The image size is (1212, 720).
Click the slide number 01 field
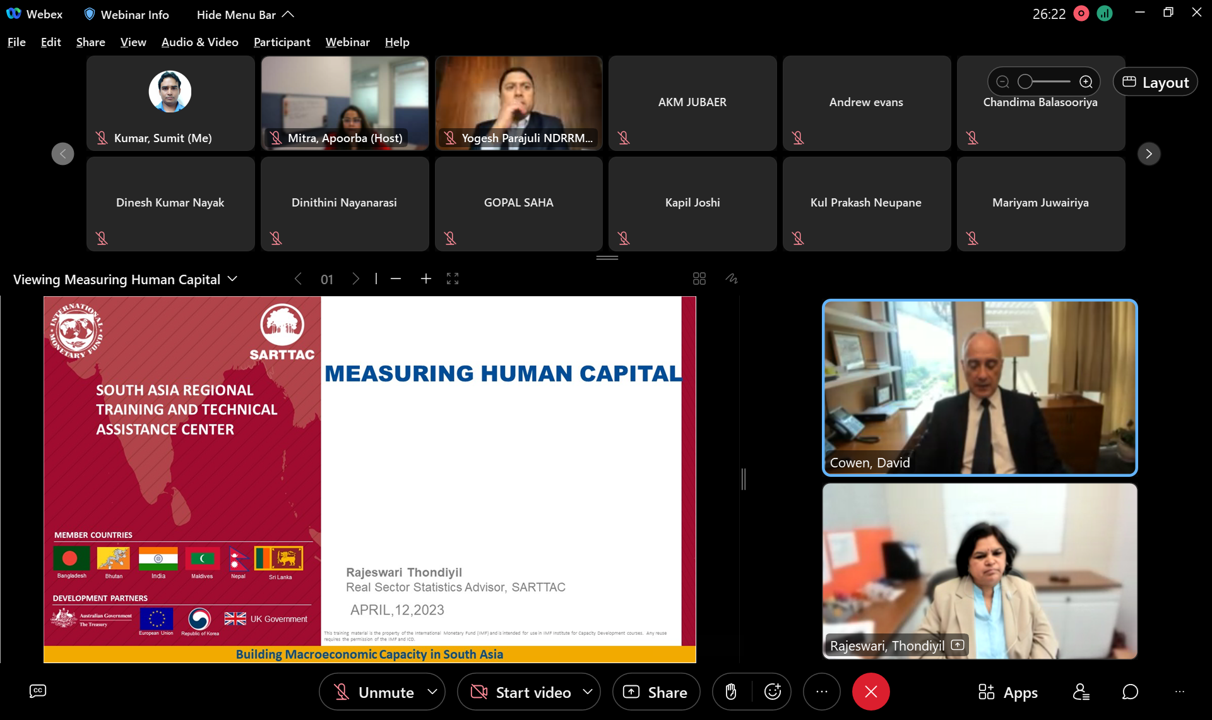327,279
